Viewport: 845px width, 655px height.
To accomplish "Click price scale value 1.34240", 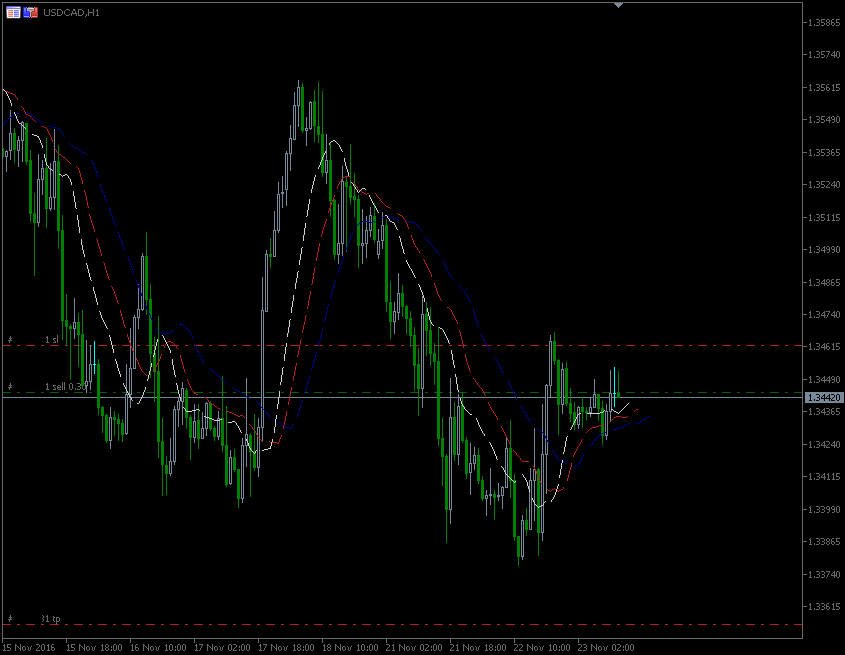I will point(824,445).
